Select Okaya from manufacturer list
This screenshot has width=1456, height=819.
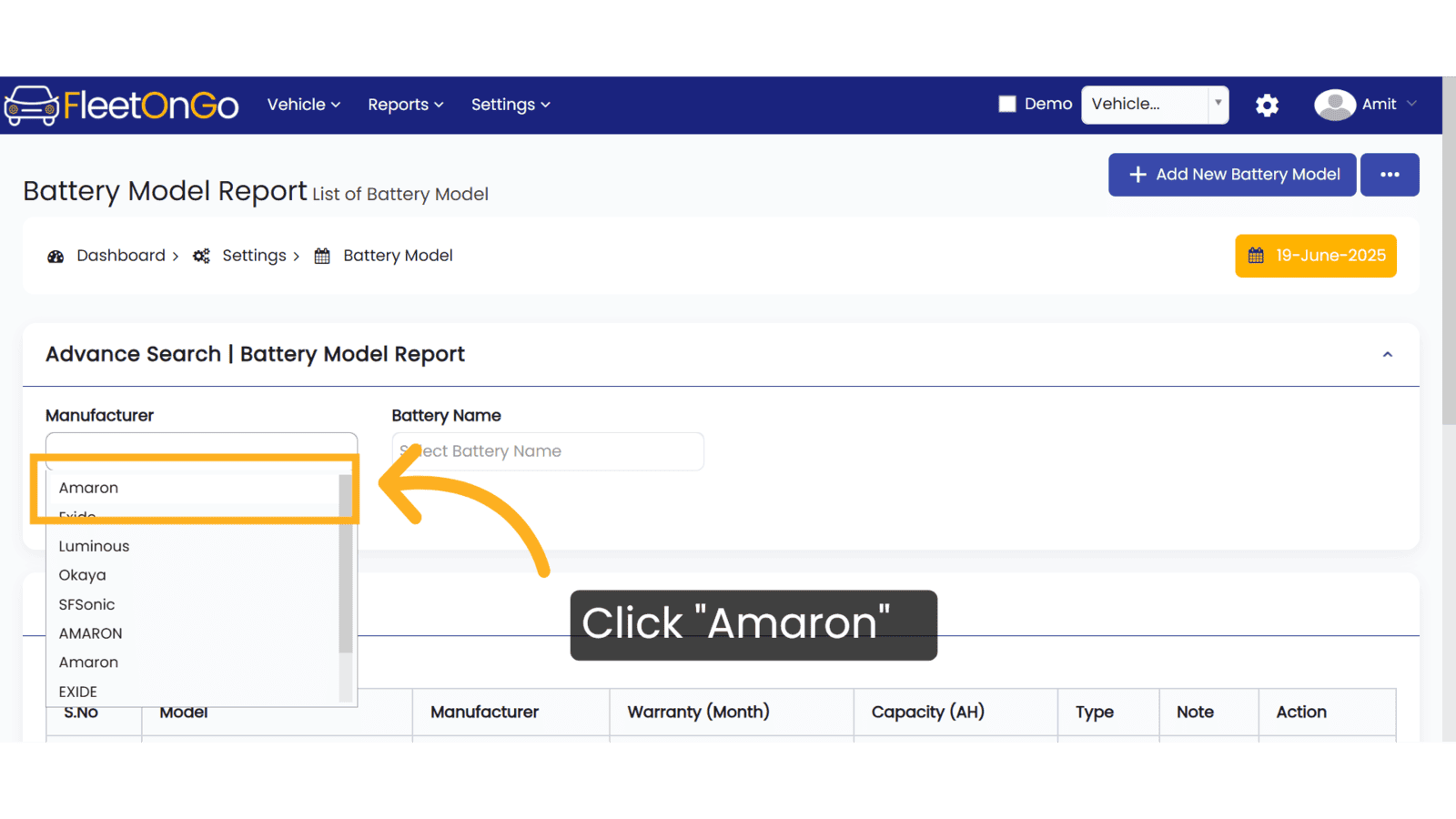(x=192, y=575)
